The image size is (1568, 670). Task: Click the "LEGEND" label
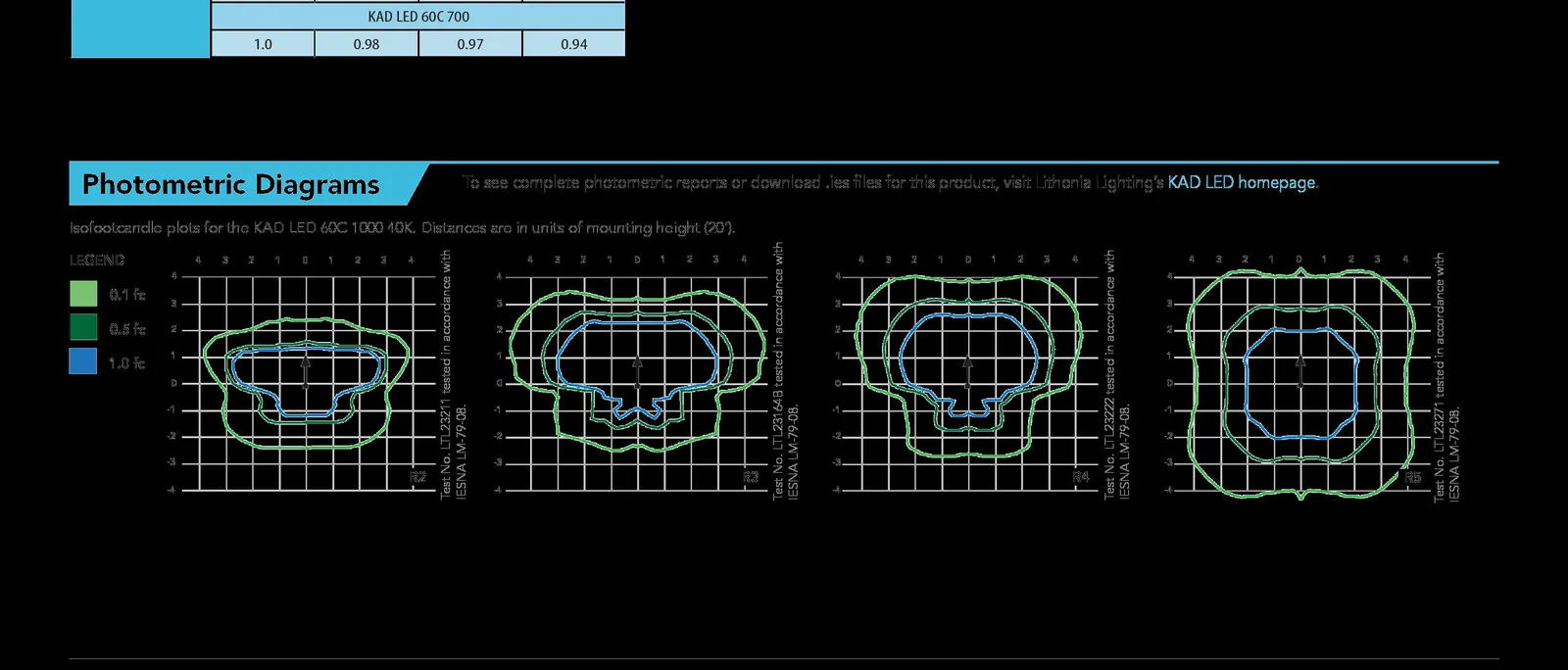pos(97,260)
